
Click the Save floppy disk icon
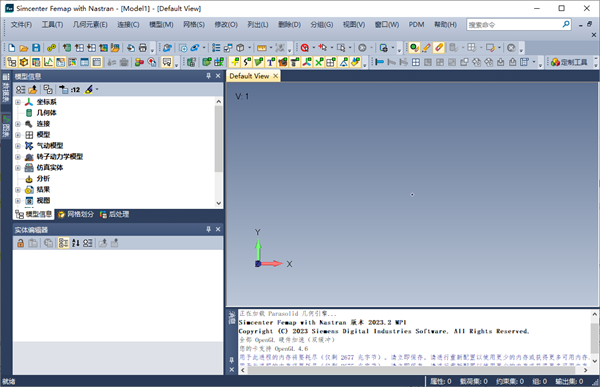pyautogui.click(x=36, y=48)
